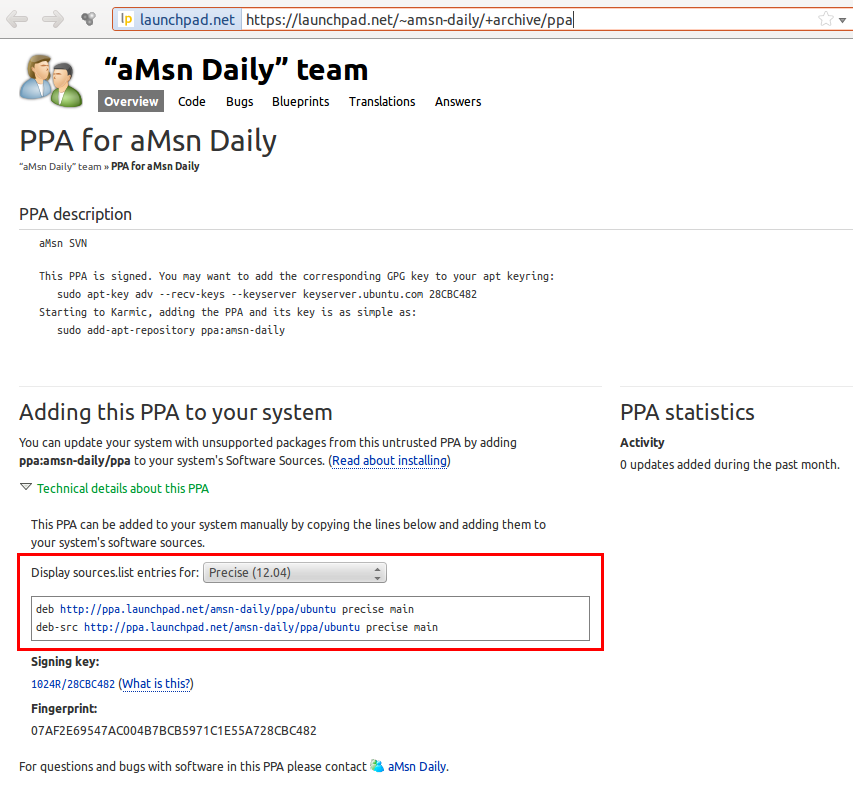Click the Launchpad site identity badge
This screenshot has width=853, height=793.
tap(178, 20)
